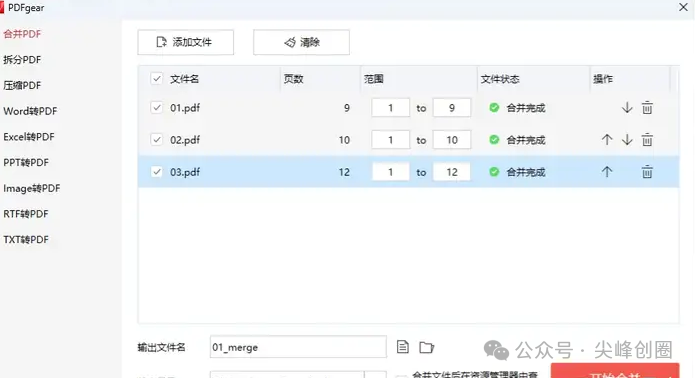This screenshot has width=695, height=378.
Task: Open output folder icon beside filename
Action: point(426,347)
